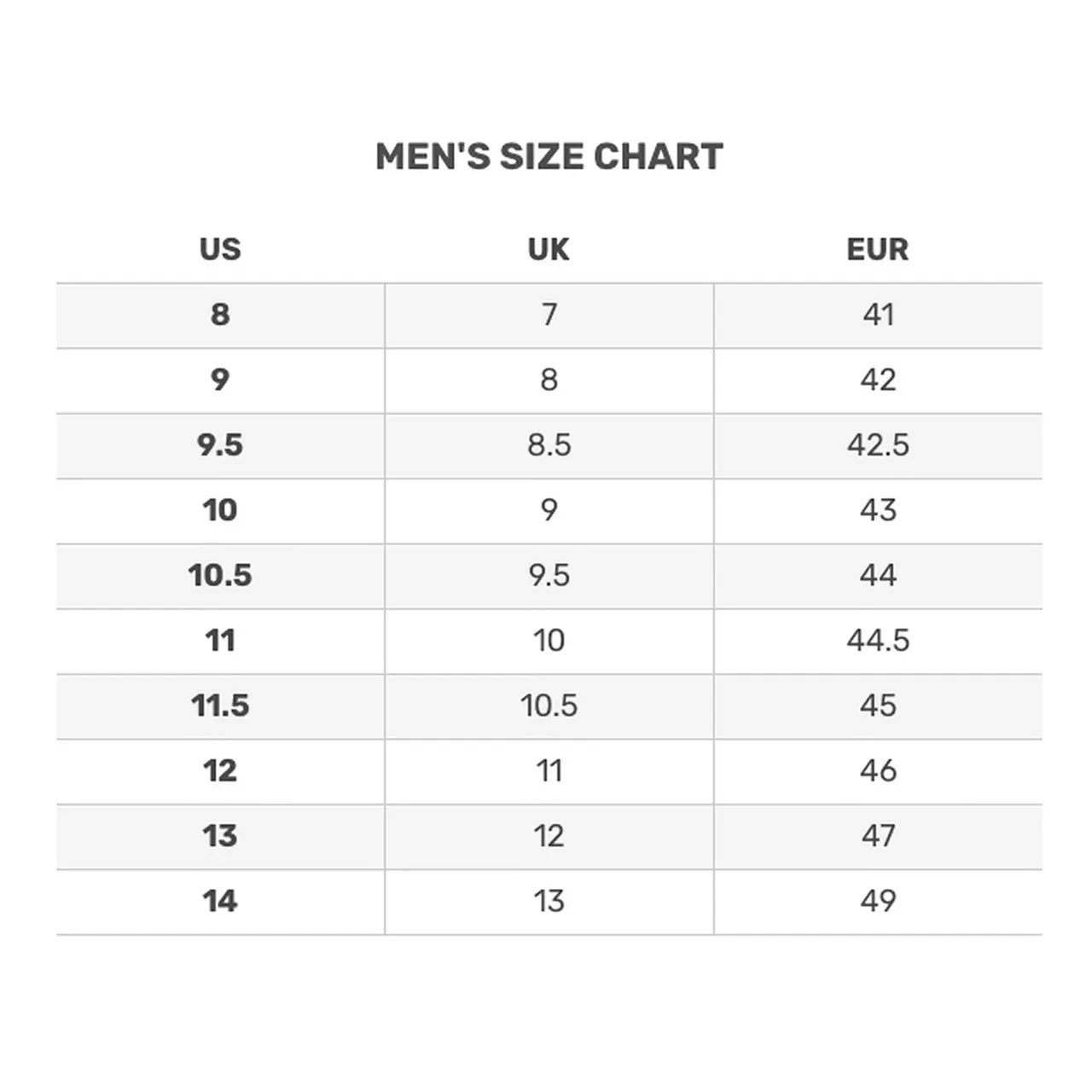Select the UK column header
This screenshot has height=1092, width=1092.
click(549, 249)
